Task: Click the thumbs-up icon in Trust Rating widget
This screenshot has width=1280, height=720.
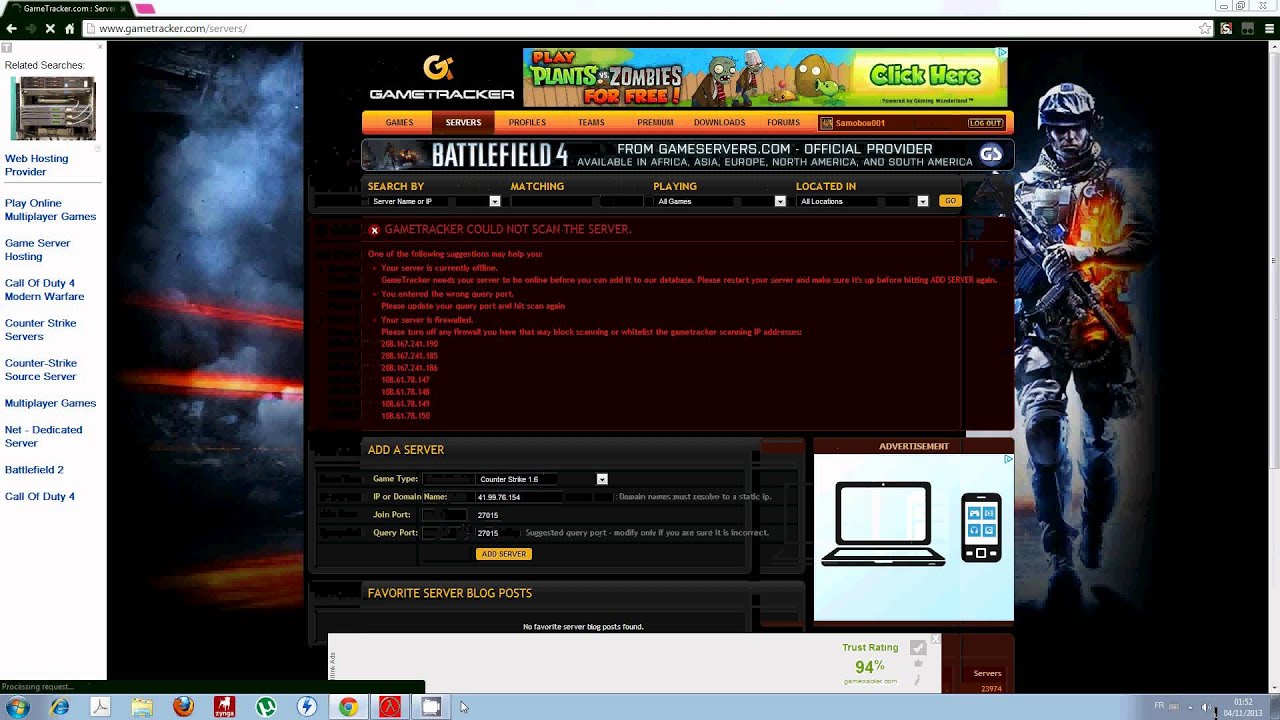Action: pyautogui.click(x=918, y=663)
